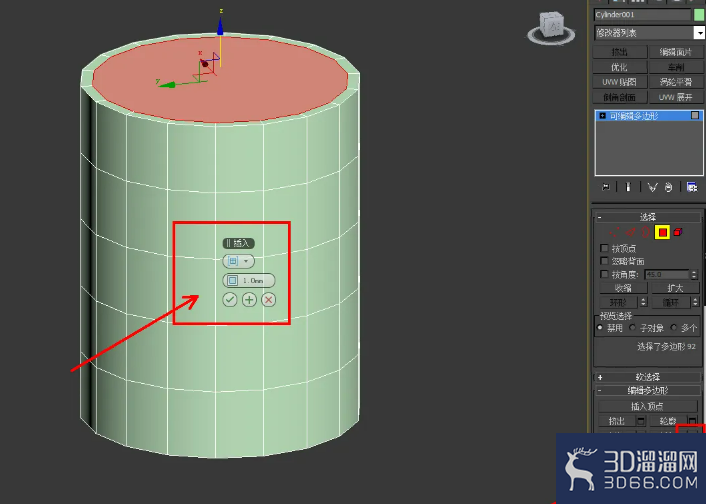Click the 环形 ring selection button
The height and width of the screenshot is (504, 706).
pyautogui.click(x=619, y=302)
